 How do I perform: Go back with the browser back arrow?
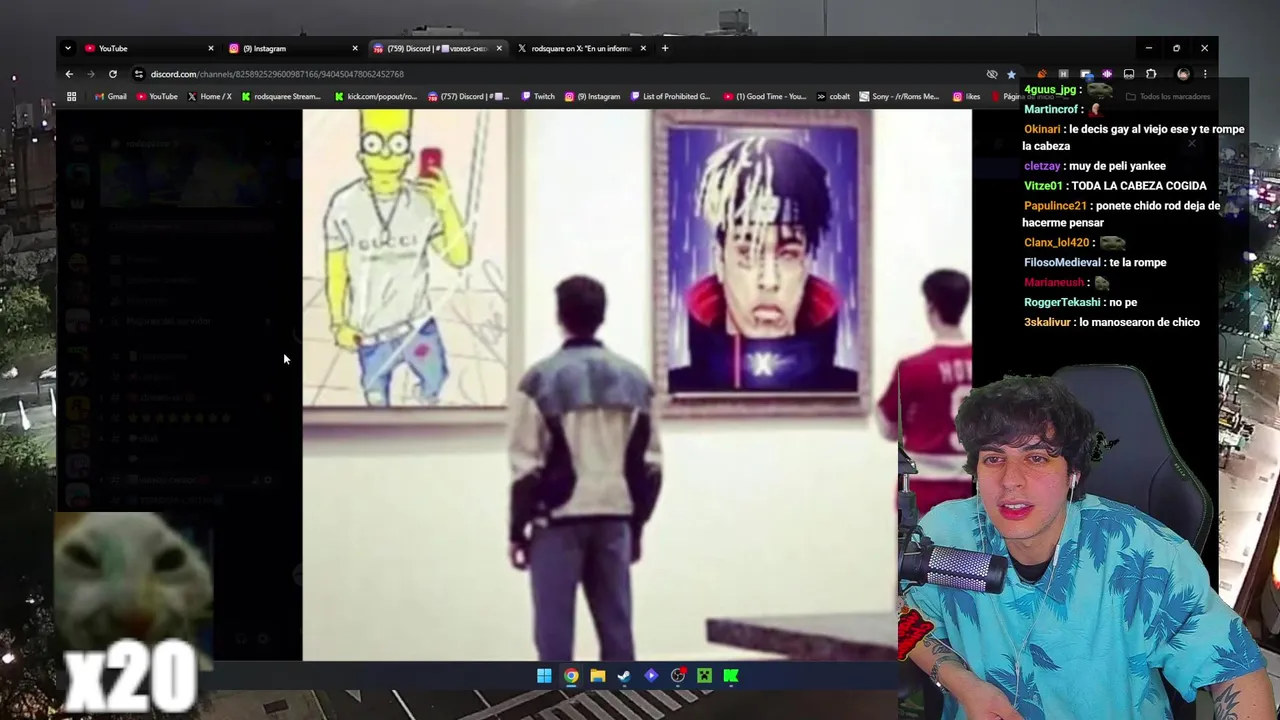pyautogui.click(x=69, y=74)
